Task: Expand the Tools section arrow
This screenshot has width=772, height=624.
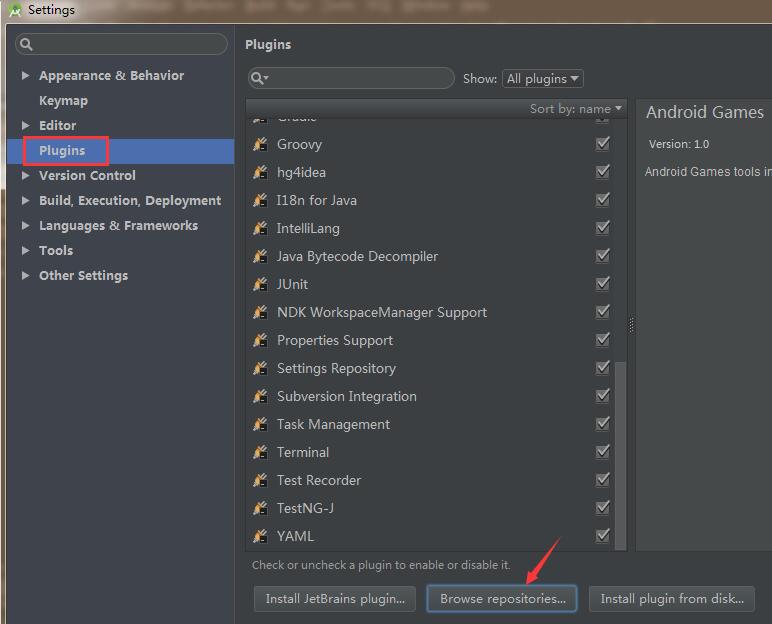Action: pyautogui.click(x=26, y=251)
